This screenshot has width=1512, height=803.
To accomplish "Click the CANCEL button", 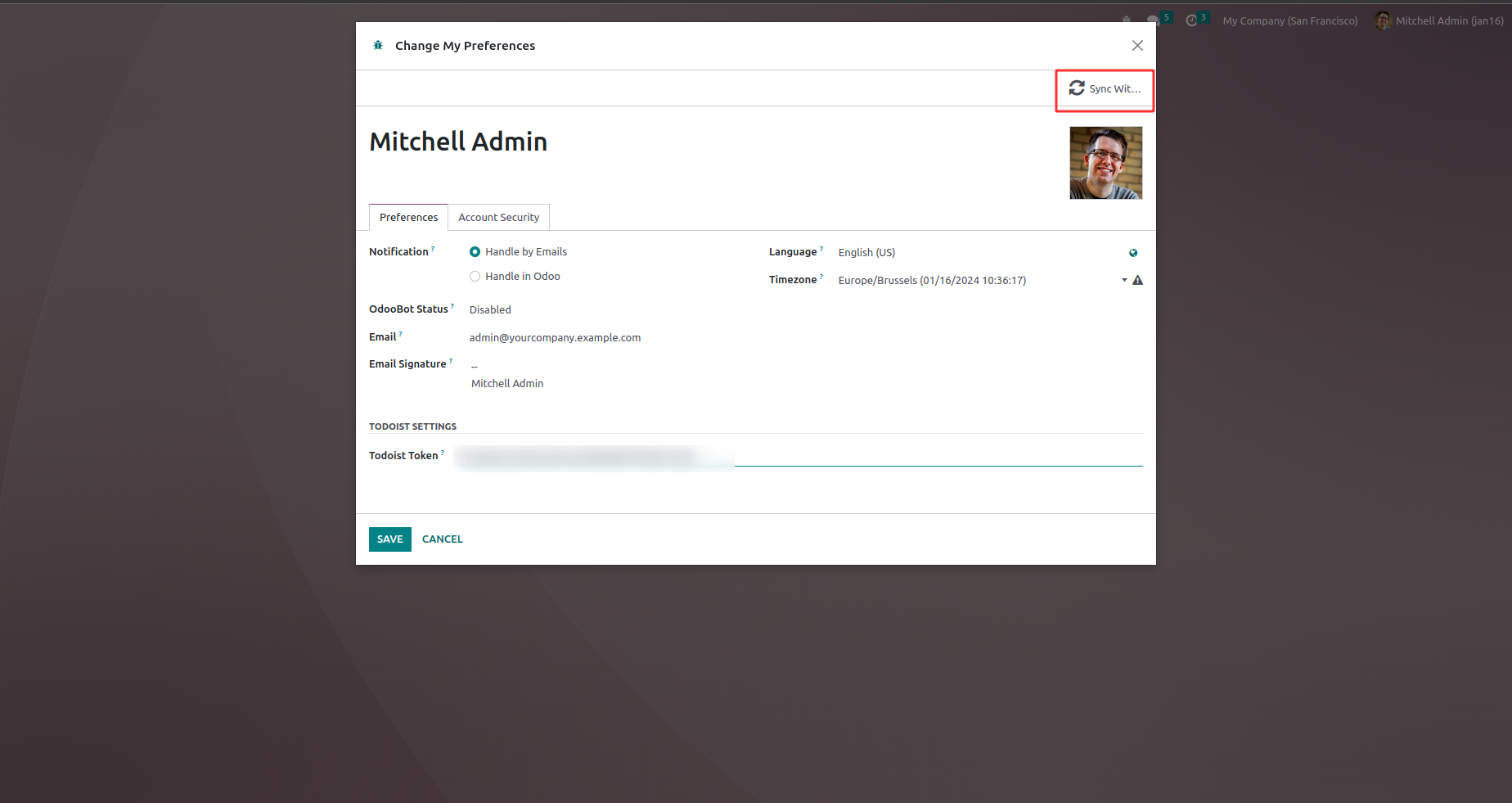I will tap(442, 539).
